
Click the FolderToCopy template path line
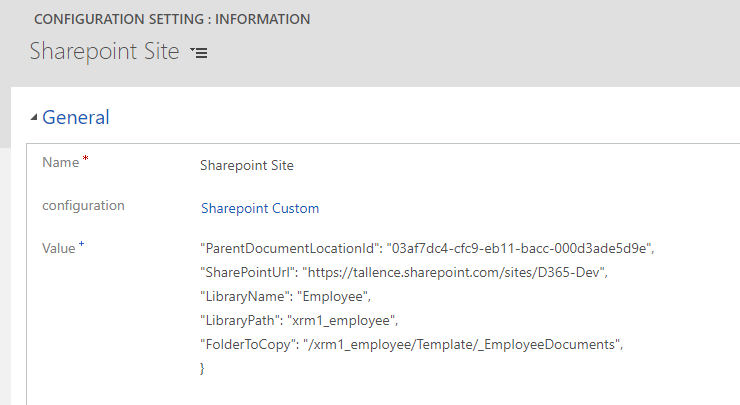[x=412, y=345]
